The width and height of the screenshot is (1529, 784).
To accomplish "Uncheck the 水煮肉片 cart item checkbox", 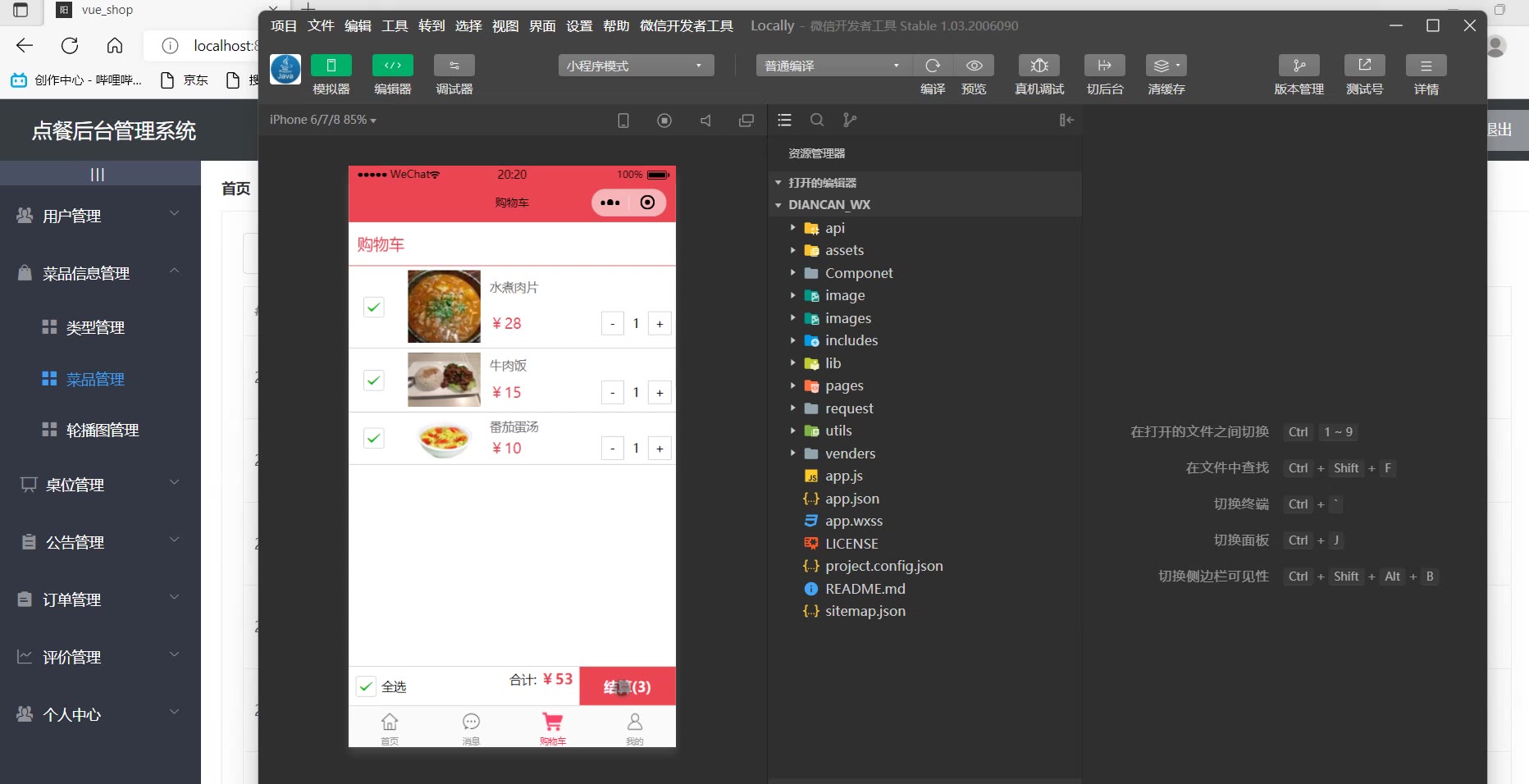I will point(374,307).
